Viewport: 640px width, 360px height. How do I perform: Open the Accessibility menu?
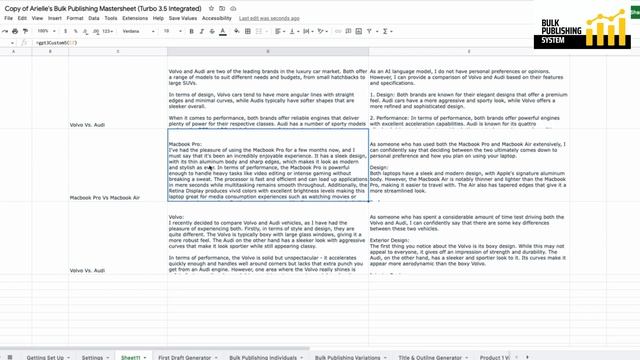(217, 18)
